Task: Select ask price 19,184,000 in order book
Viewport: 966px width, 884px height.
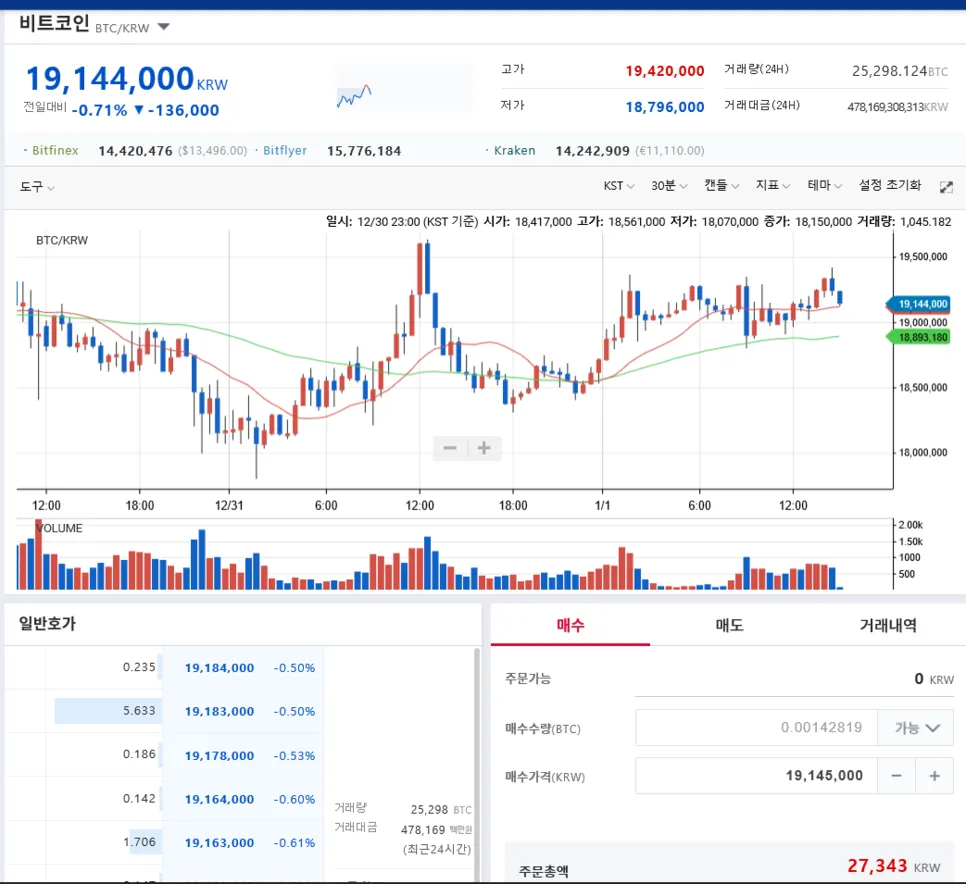Action: (219, 668)
